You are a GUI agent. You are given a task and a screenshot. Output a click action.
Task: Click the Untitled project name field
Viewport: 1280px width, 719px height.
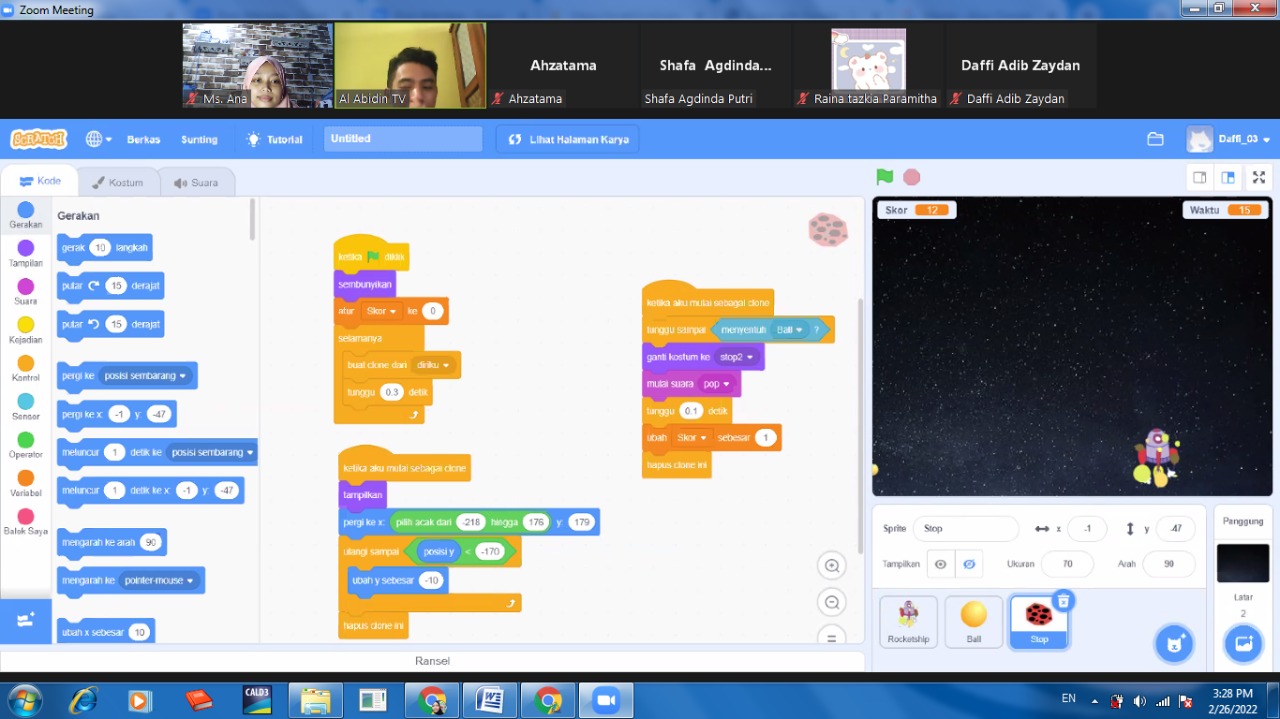[403, 139]
